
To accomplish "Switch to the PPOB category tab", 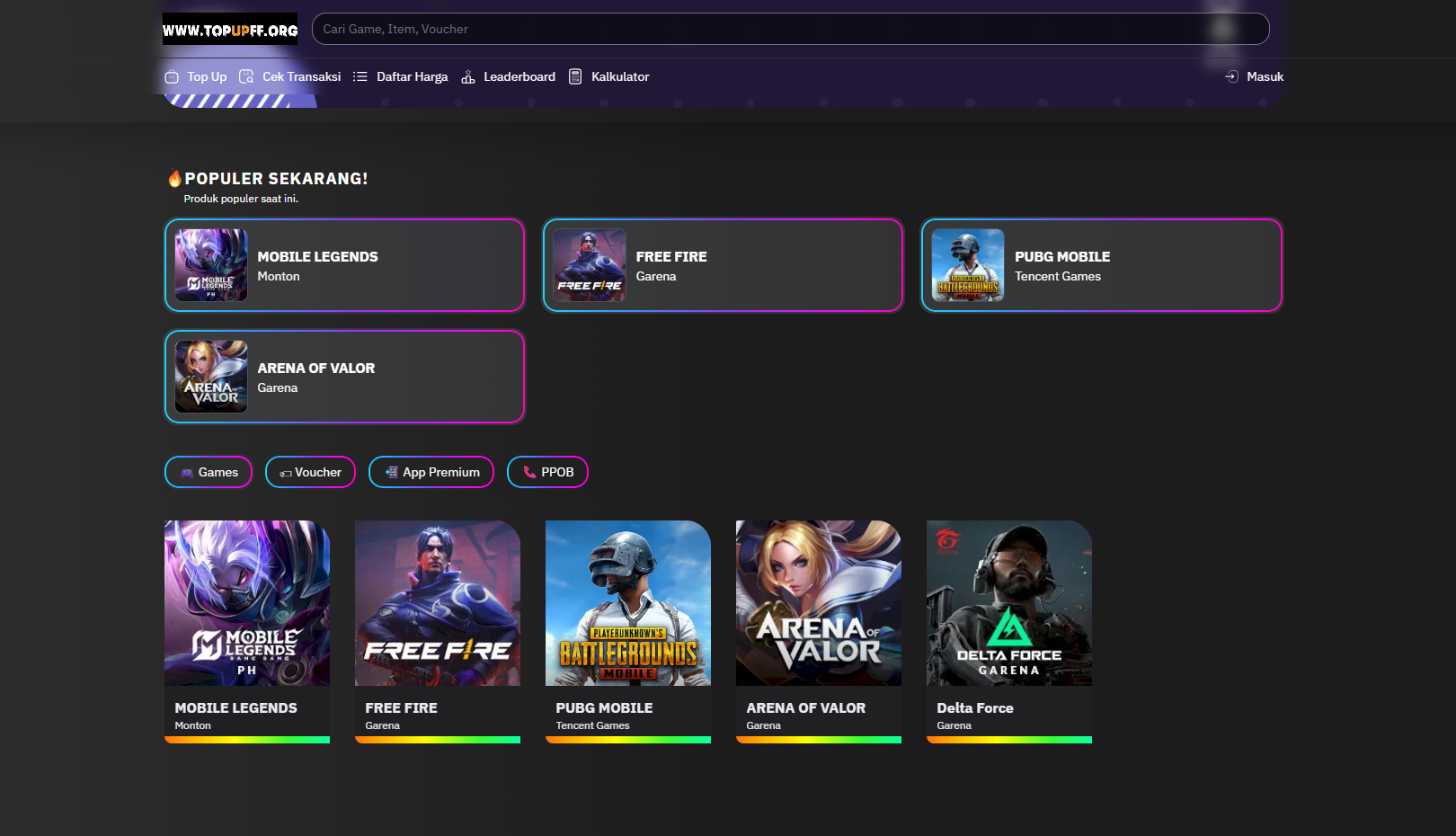I will click(x=547, y=472).
